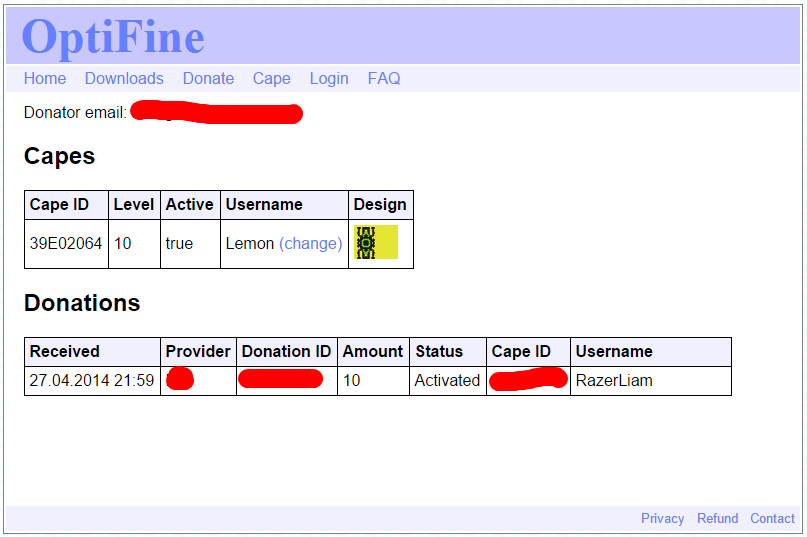Open the Refund footer link
This screenshot has width=807, height=537.
coord(717,518)
